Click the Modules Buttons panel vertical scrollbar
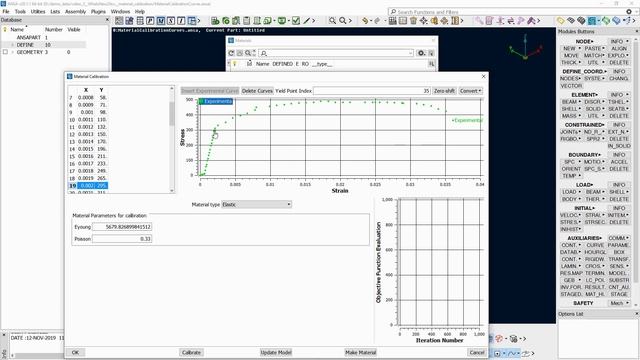Screen dimensions: 640x360 pyautogui.click(x=636, y=163)
